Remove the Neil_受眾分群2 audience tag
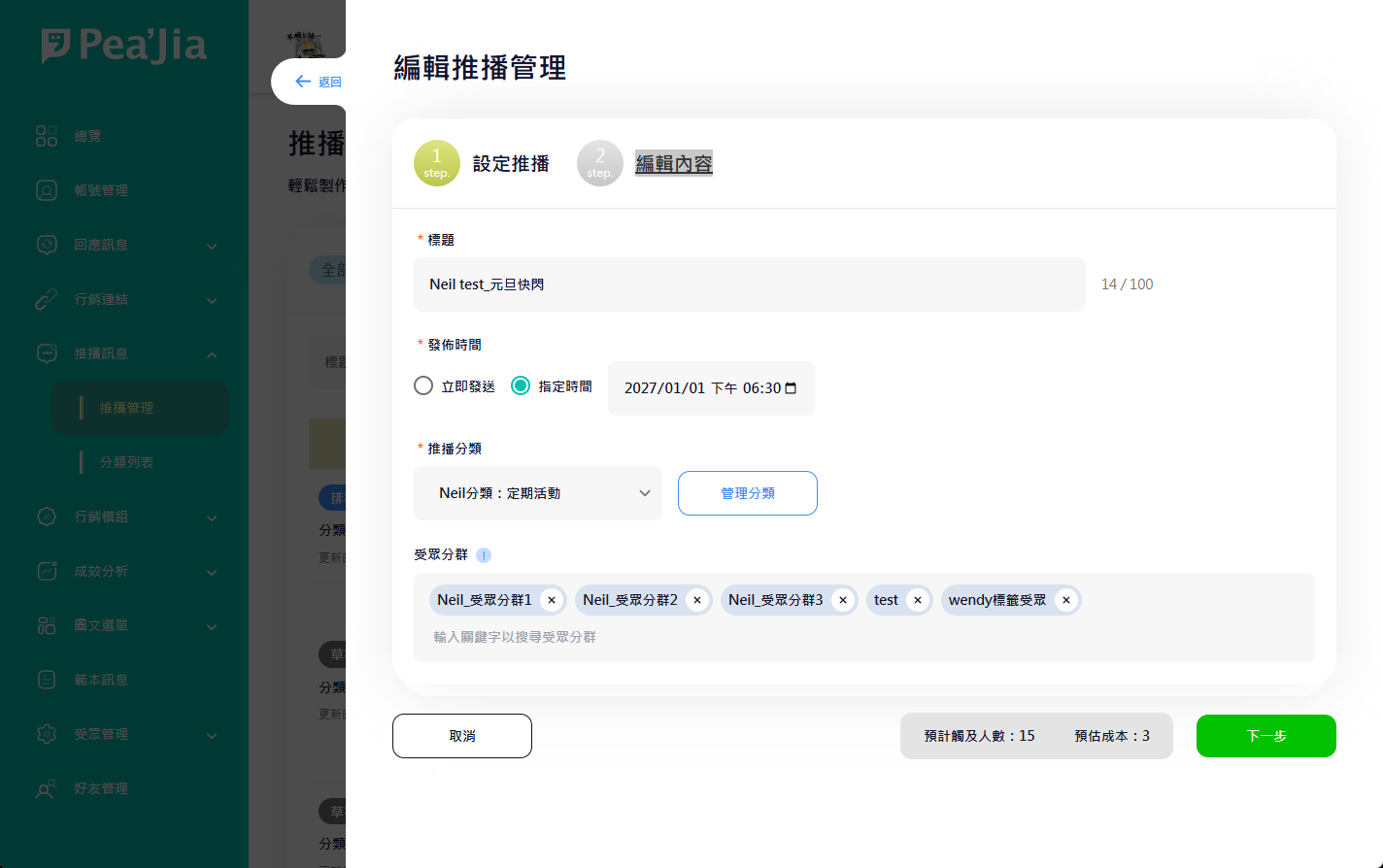Image resolution: width=1383 pixels, height=868 pixels. tap(697, 600)
